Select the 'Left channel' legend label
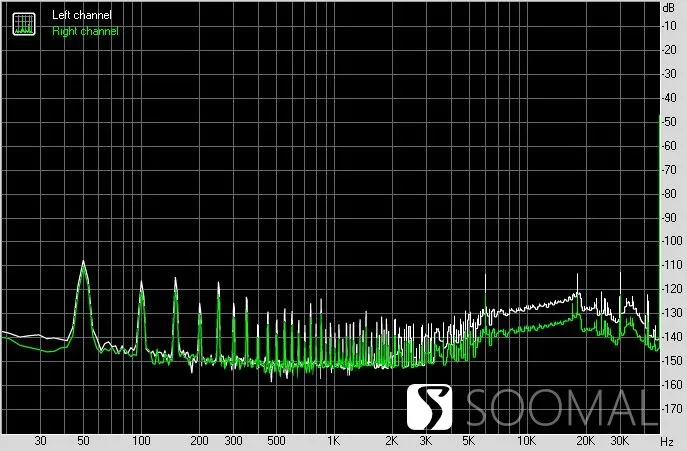This screenshot has height=451, width=687. pos(82,15)
